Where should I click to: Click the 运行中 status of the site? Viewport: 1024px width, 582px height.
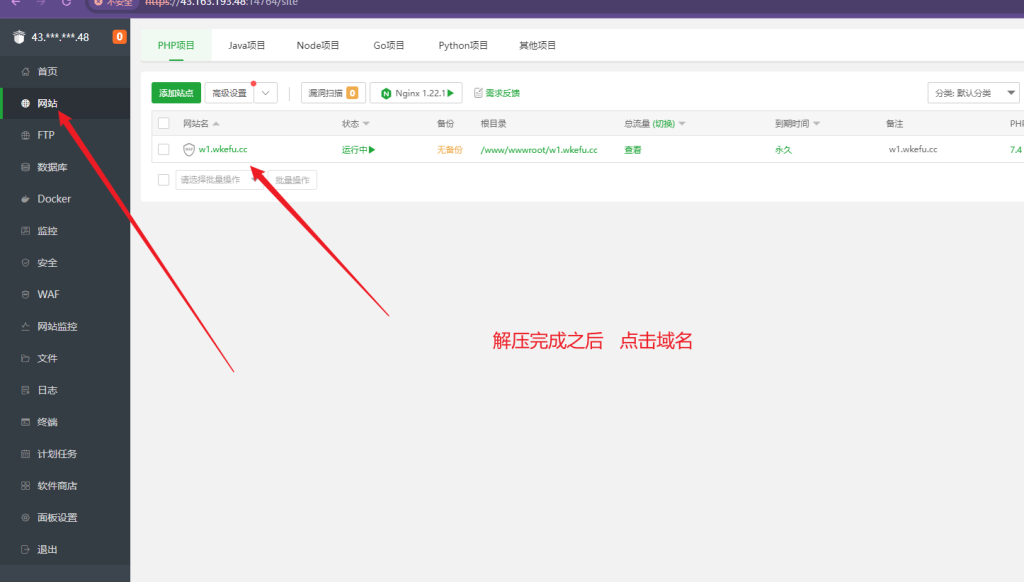pyautogui.click(x=358, y=149)
